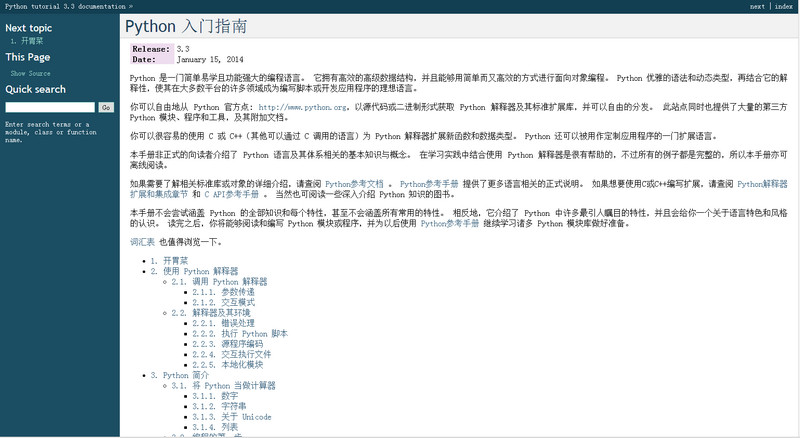This screenshot has height=438, width=800.
Task: Open '2.2.1. 错误处理' section
Action: pyautogui.click(x=223, y=323)
